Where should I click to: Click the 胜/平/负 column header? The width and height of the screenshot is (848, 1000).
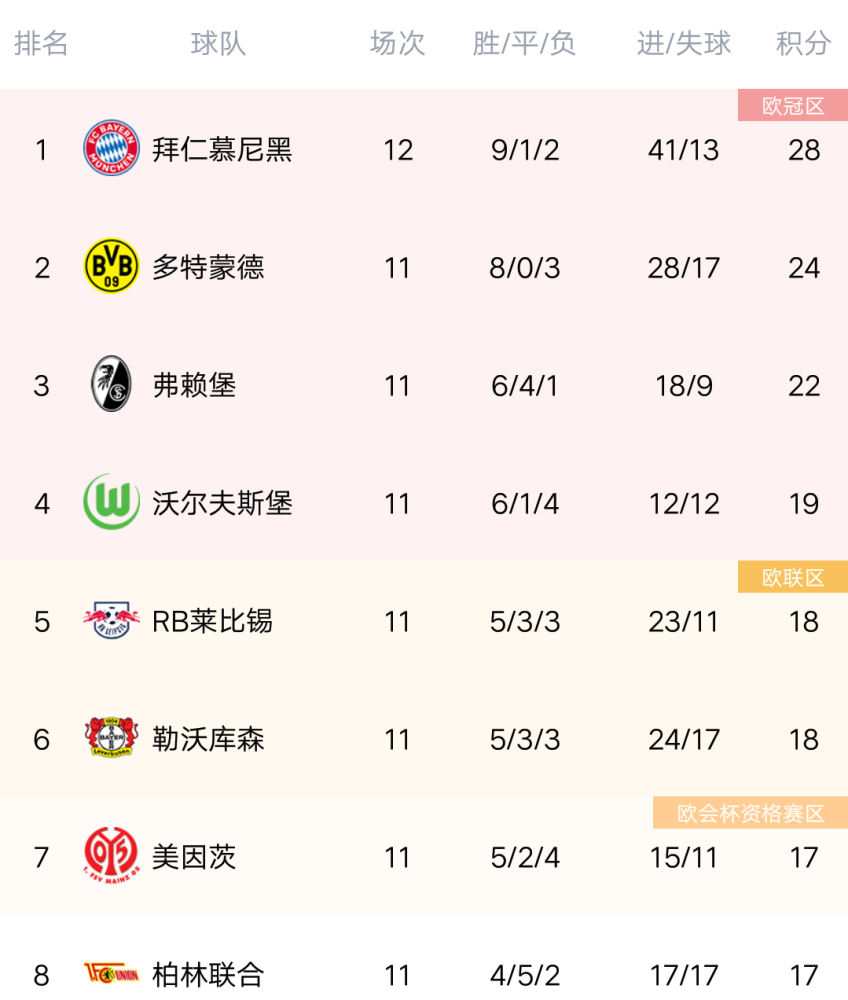[x=524, y=43]
